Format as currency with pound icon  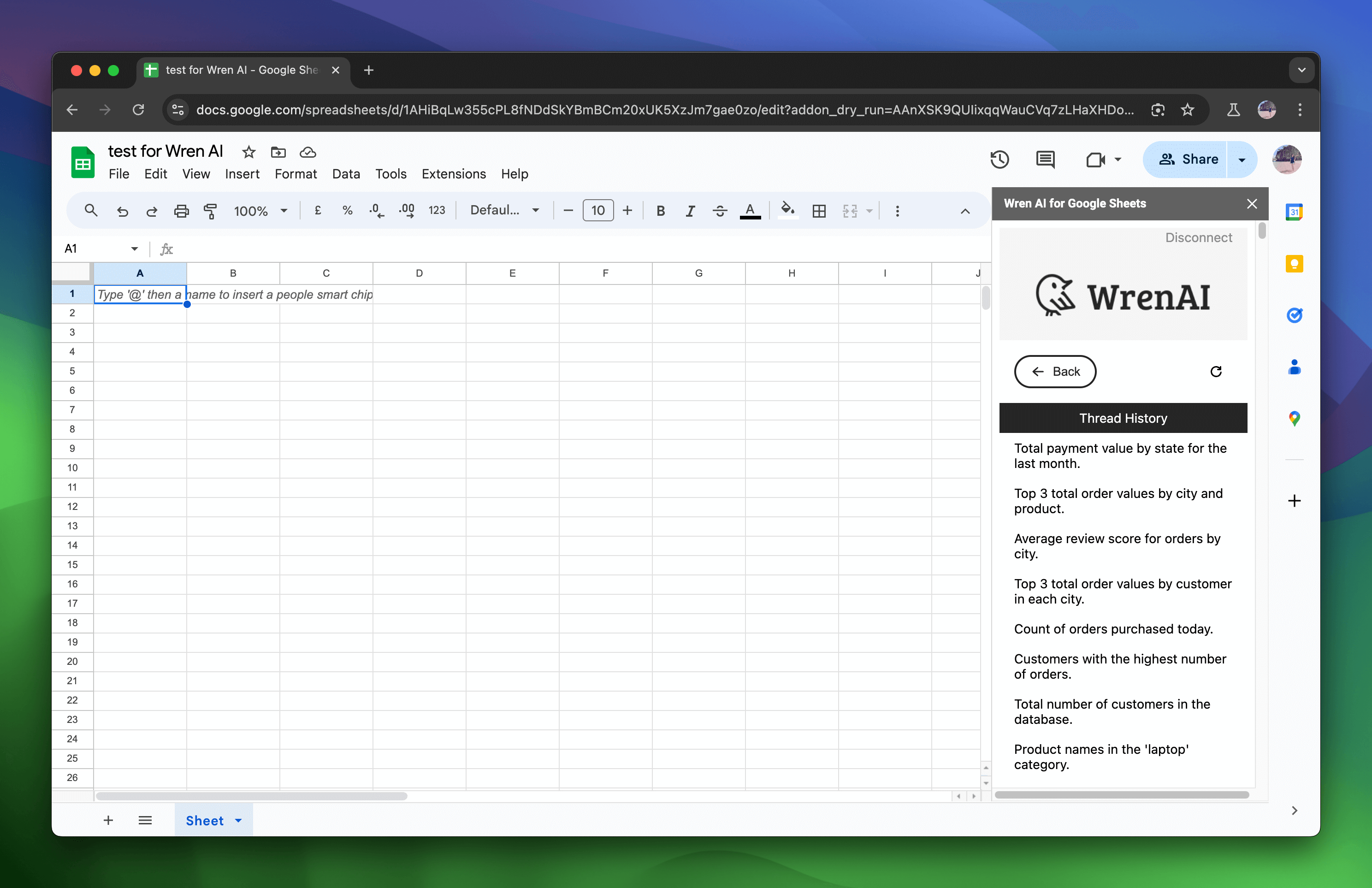click(x=318, y=210)
